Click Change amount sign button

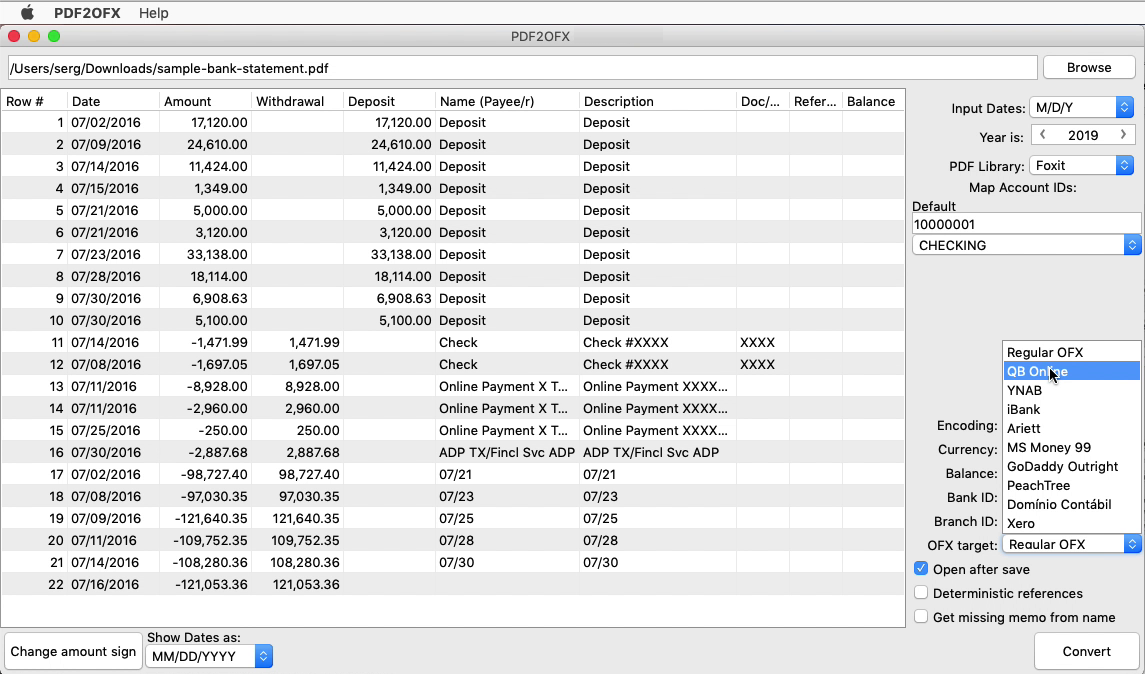click(73, 651)
